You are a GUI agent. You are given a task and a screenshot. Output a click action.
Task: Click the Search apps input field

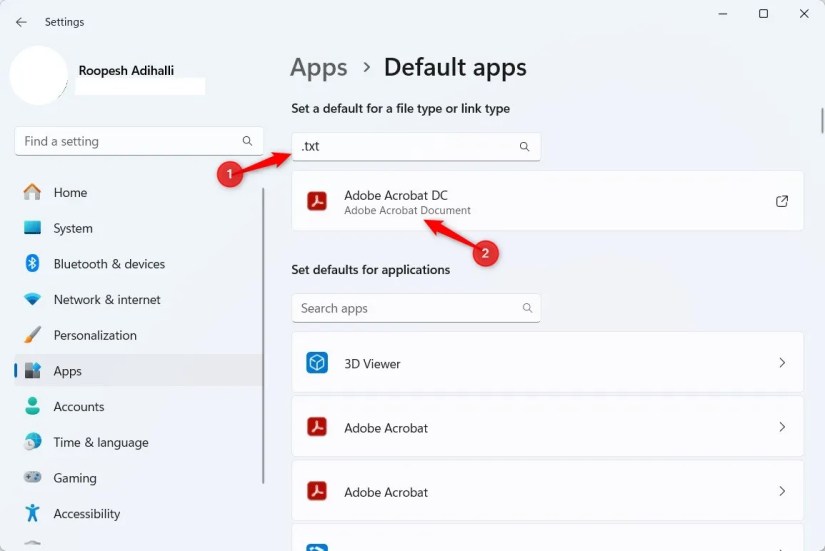416,308
